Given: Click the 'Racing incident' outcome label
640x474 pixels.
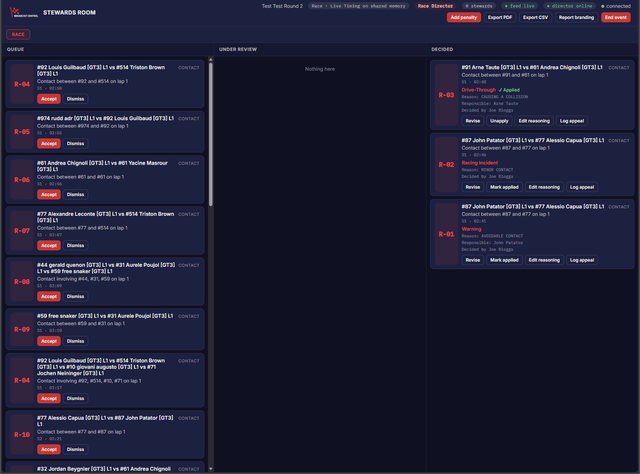Looking at the screenshot, I should [x=480, y=163].
